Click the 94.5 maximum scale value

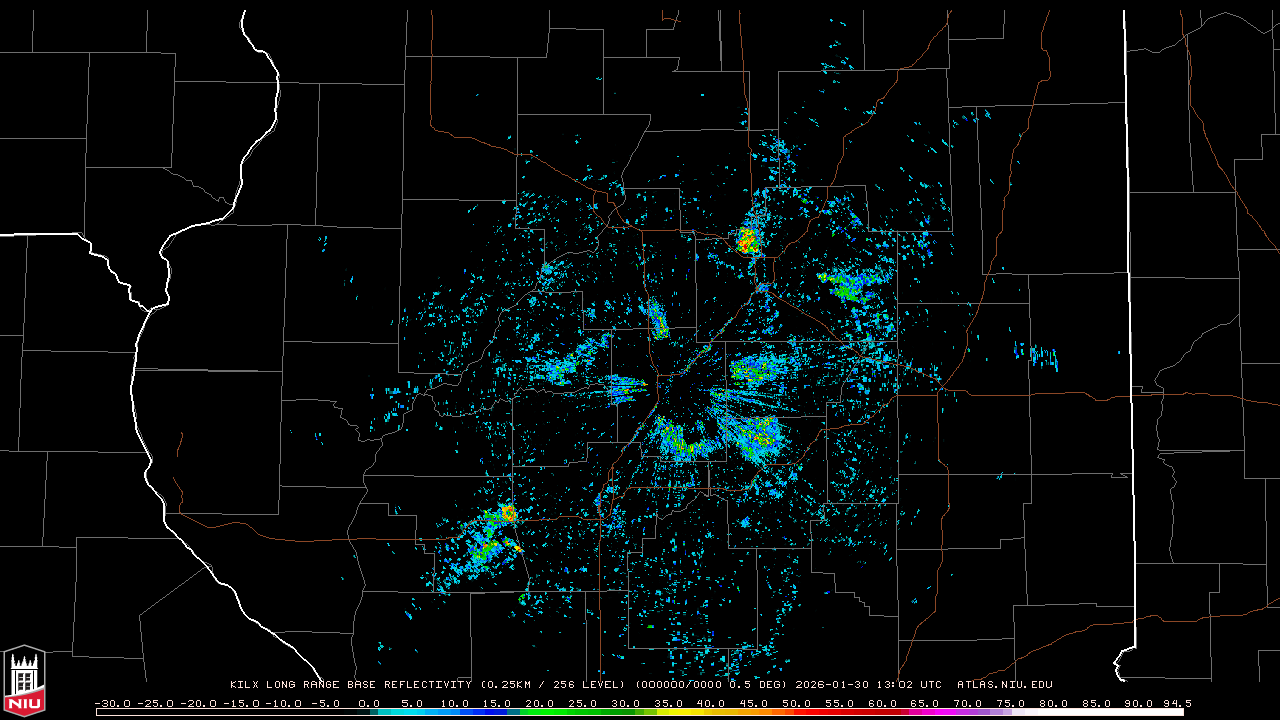1176,703
